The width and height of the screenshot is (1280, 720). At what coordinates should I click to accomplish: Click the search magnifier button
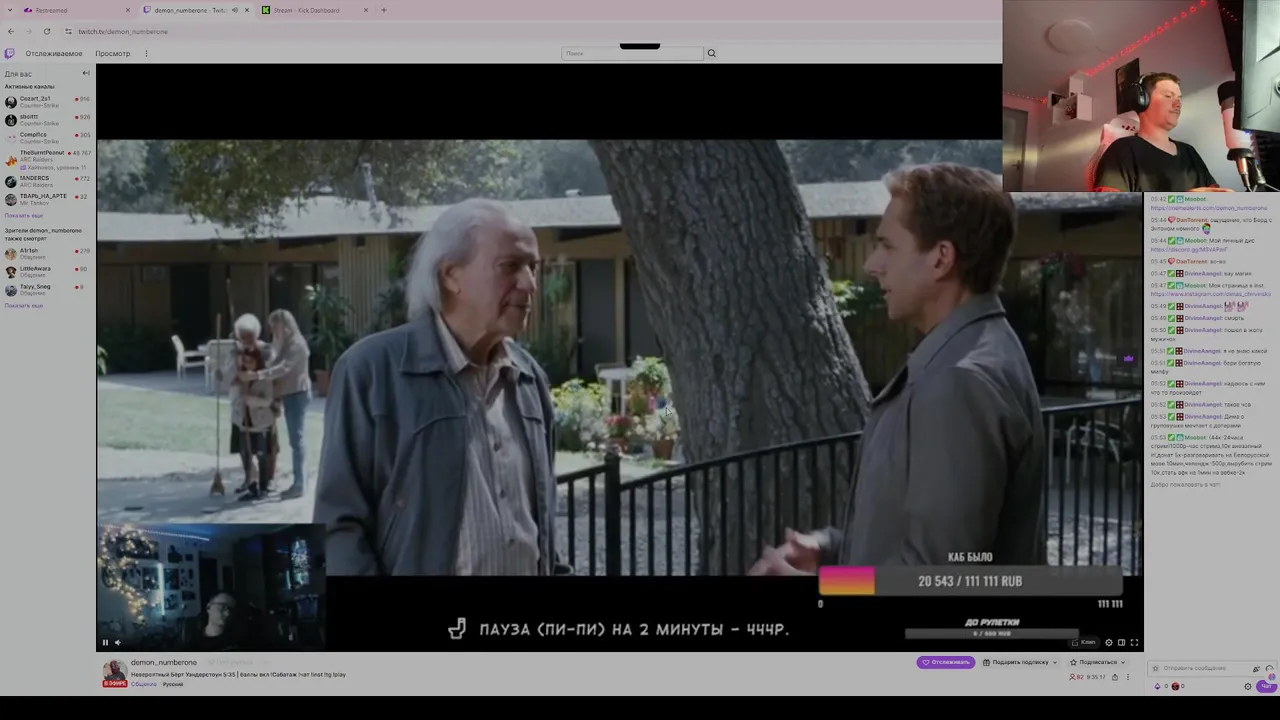pyautogui.click(x=711, y=53)
